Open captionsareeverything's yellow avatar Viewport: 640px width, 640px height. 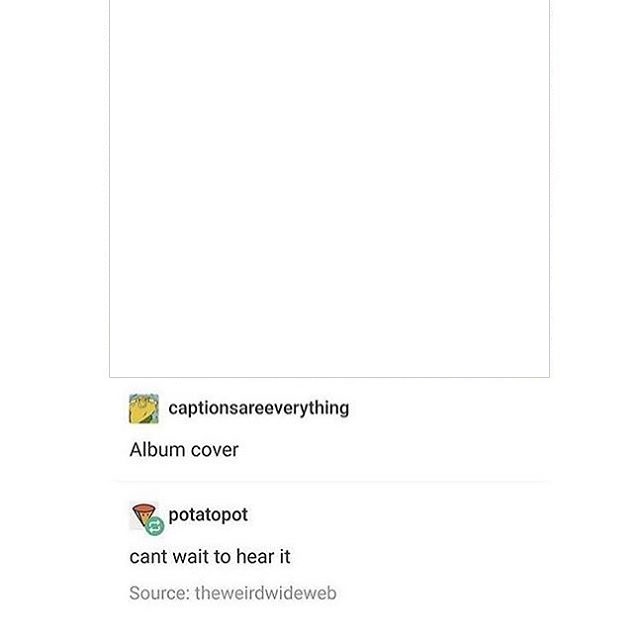(144, 409)
